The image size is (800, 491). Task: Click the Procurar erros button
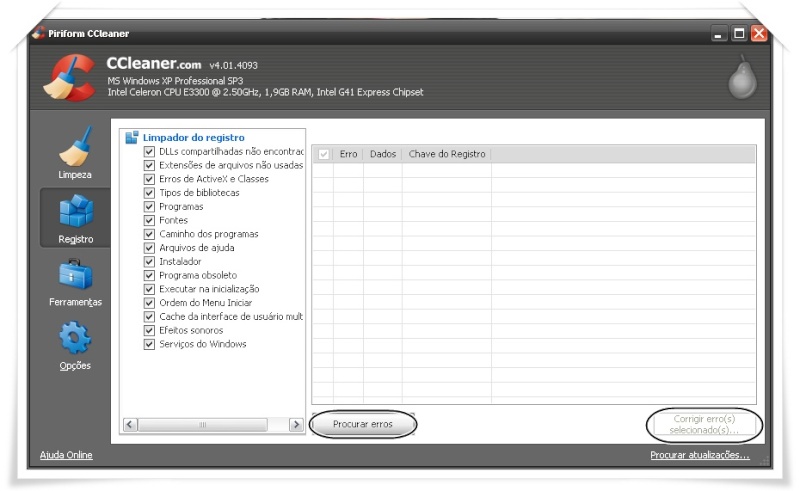(363, 424)
